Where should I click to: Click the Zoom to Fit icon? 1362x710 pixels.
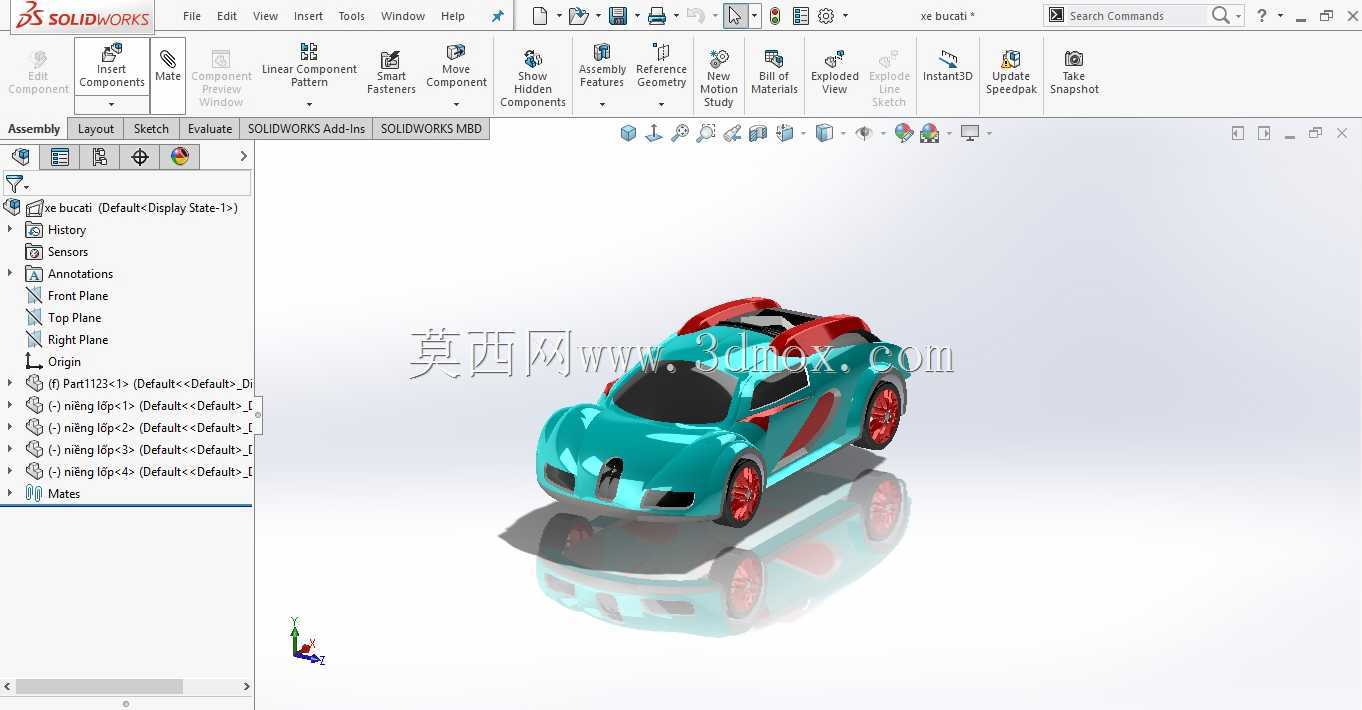680,133
